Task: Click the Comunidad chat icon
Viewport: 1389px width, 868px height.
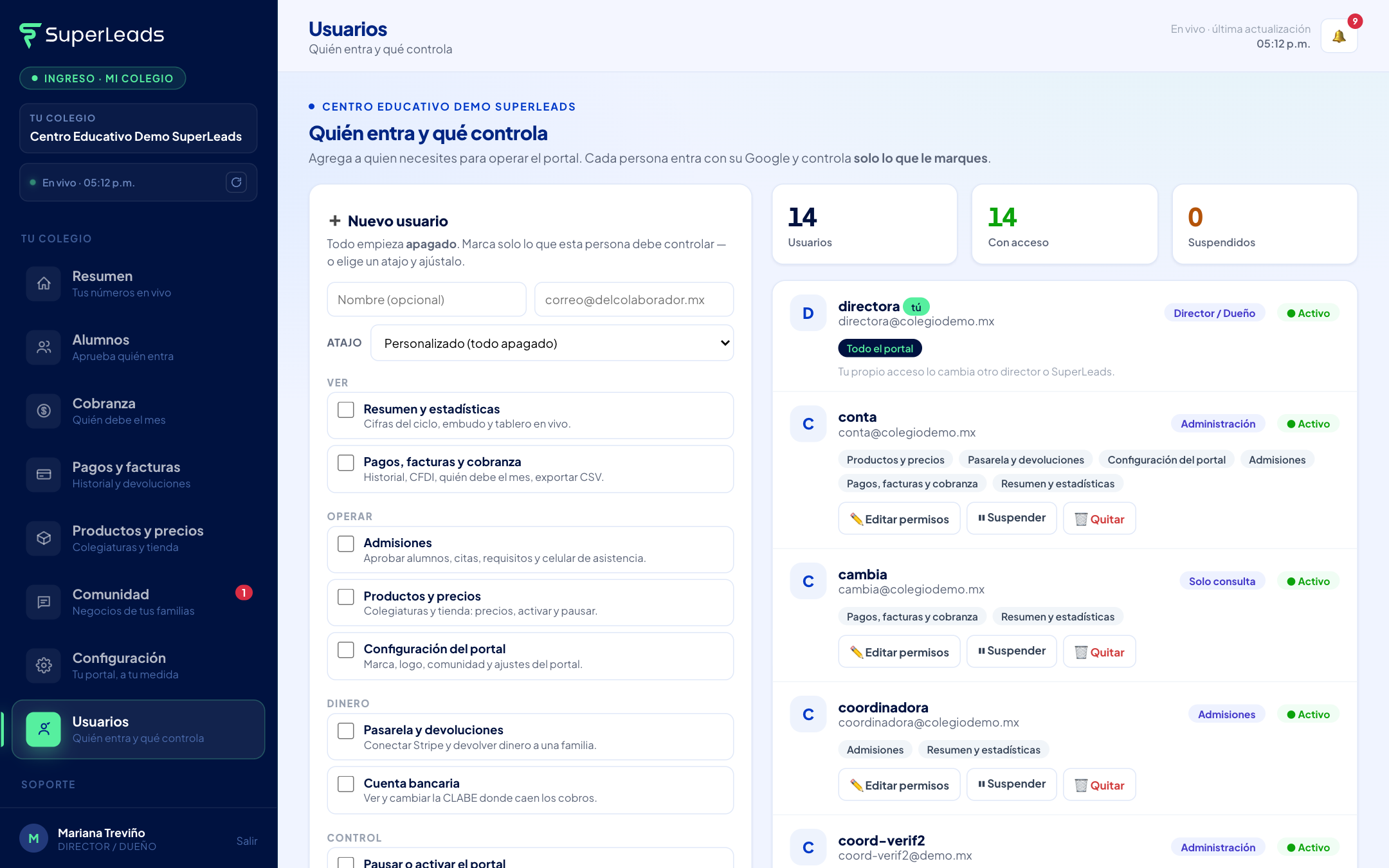Action: pos(44,602)
